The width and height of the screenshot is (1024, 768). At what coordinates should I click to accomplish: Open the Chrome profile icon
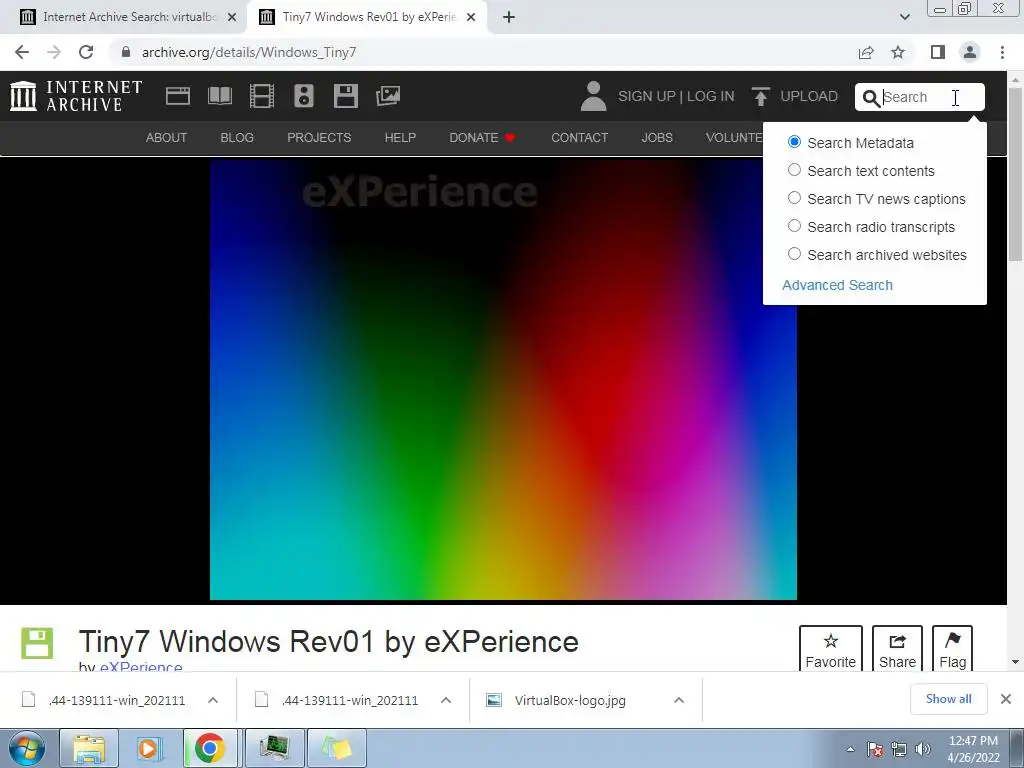point(970,52)
